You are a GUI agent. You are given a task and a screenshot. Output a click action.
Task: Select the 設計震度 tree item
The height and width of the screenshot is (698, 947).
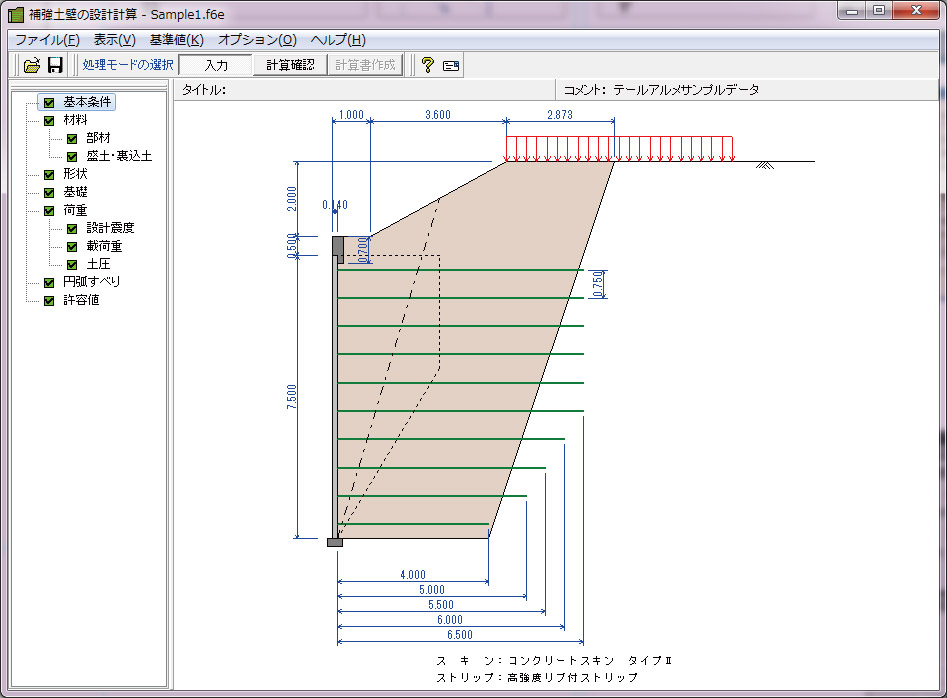[110, 228]
